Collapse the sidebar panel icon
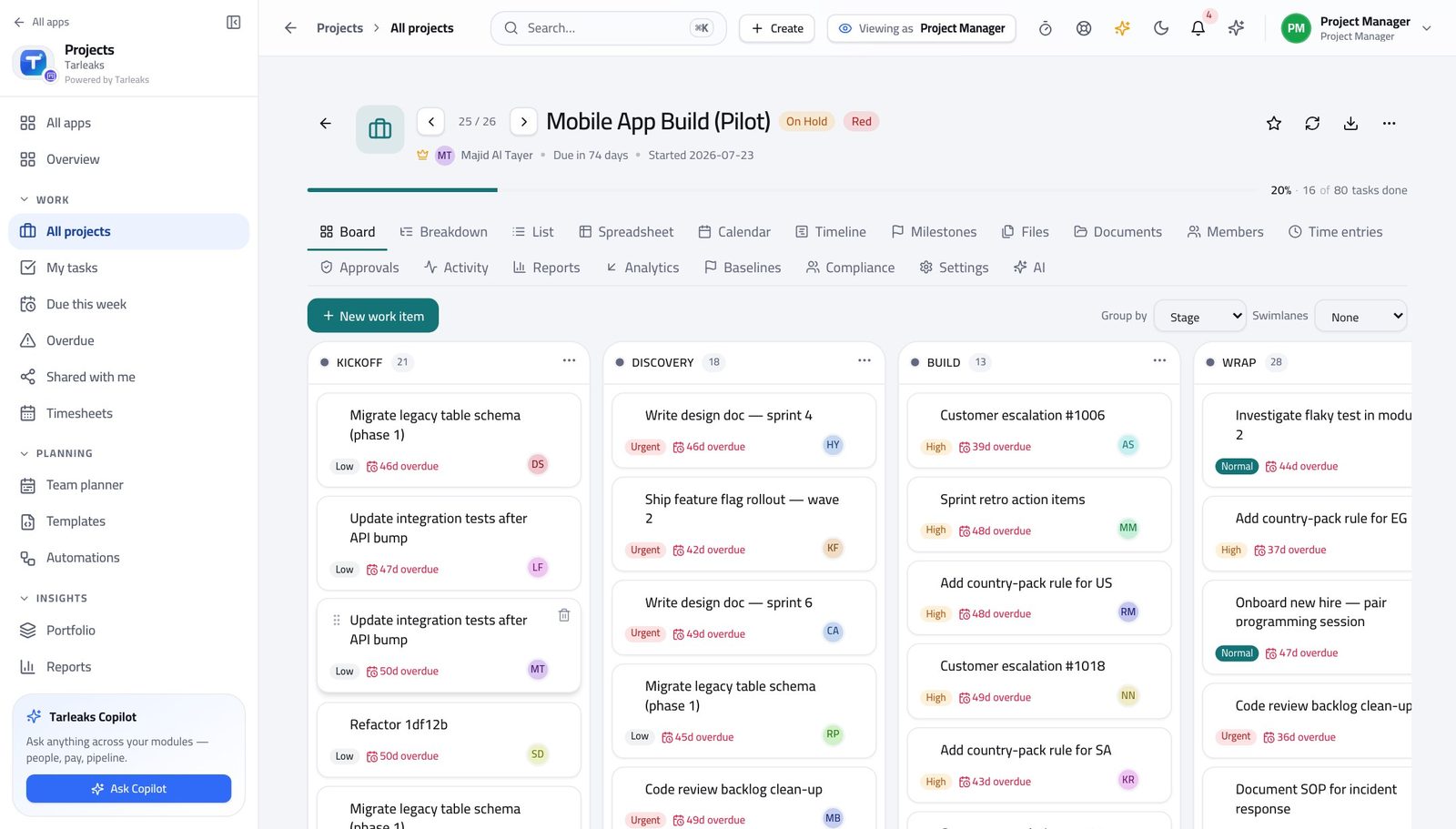The image size is (1456, 829). pos(233,22)
